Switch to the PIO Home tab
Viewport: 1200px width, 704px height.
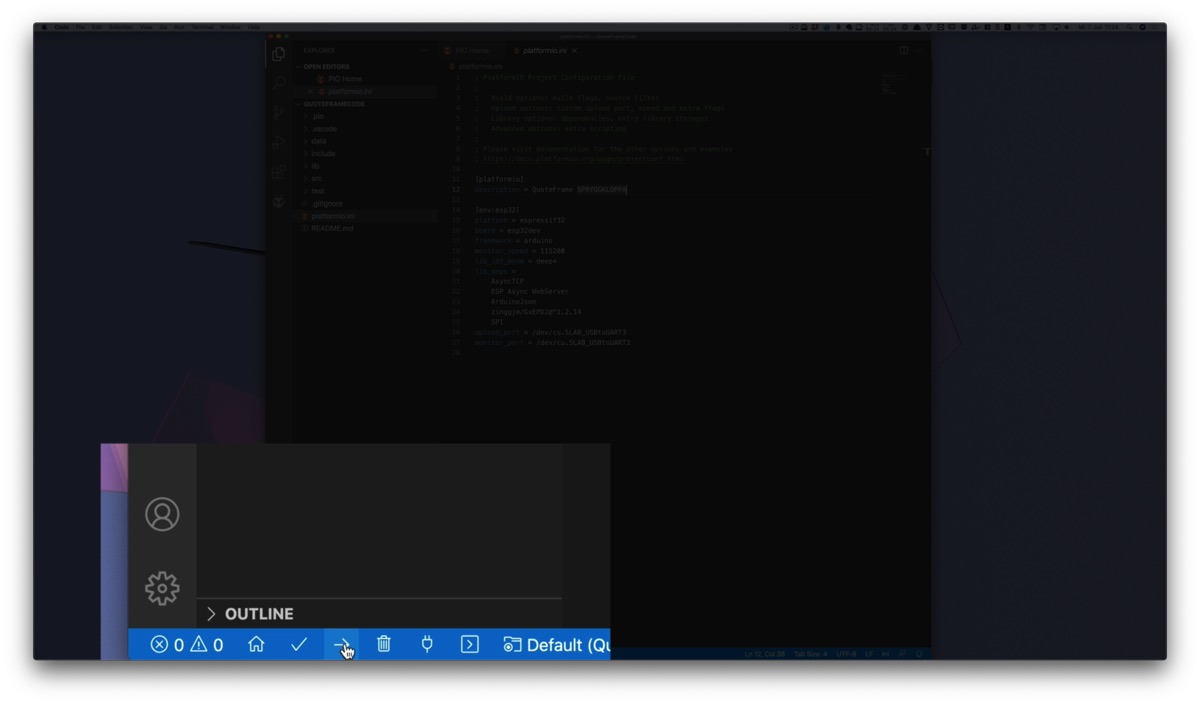(x=472, y=50)
